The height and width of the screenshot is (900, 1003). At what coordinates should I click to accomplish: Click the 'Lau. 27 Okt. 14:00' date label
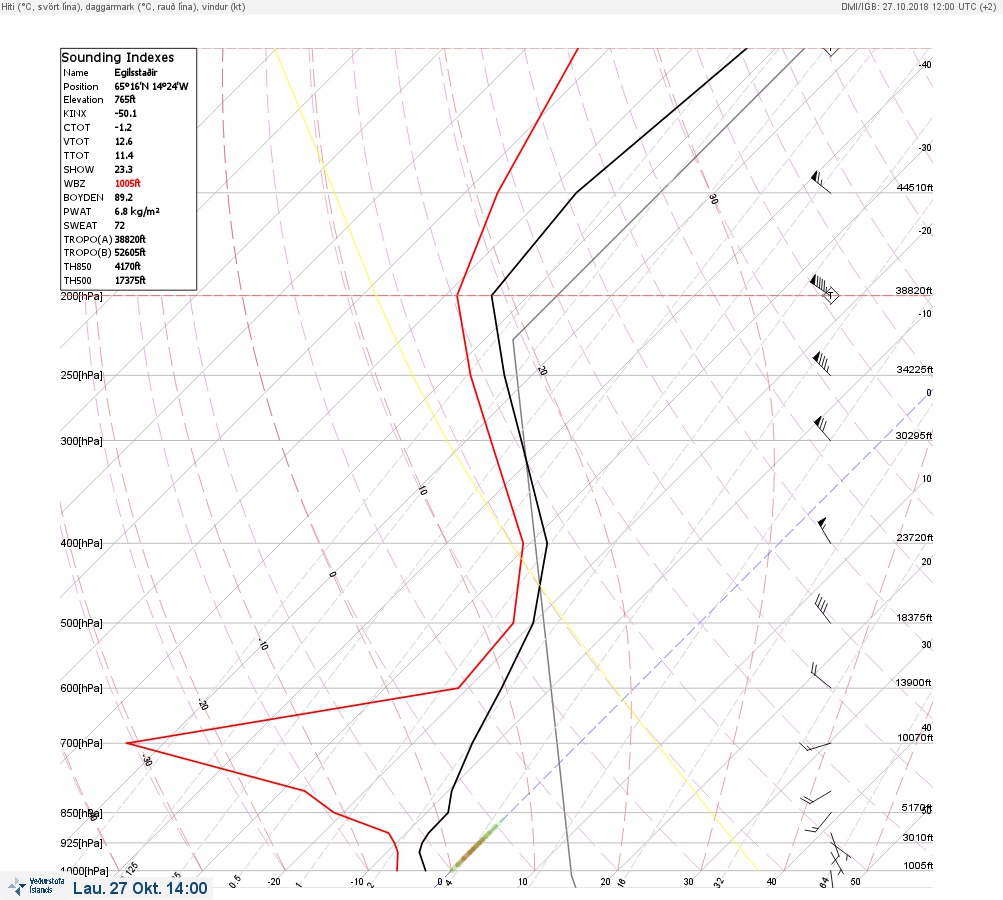[x=140, y=888]
